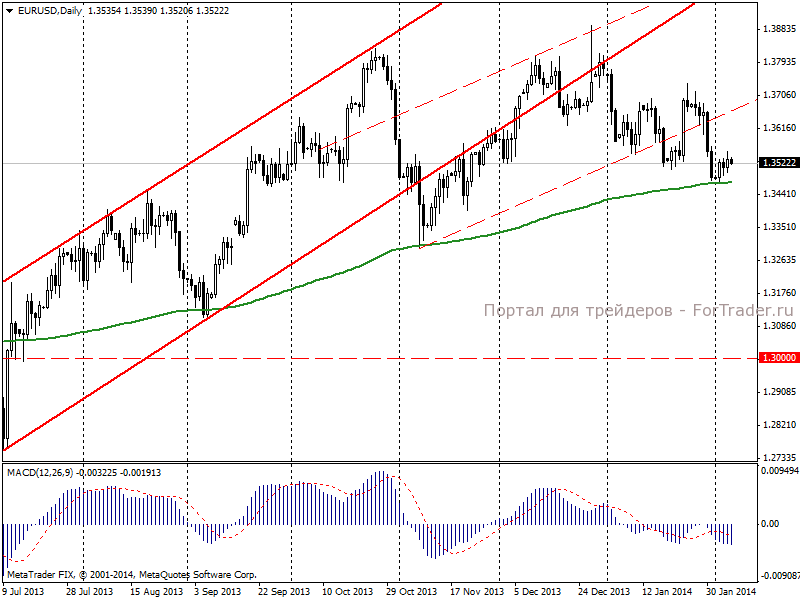Click the MACD 0.009494 scale value

[x=780, y=471]
